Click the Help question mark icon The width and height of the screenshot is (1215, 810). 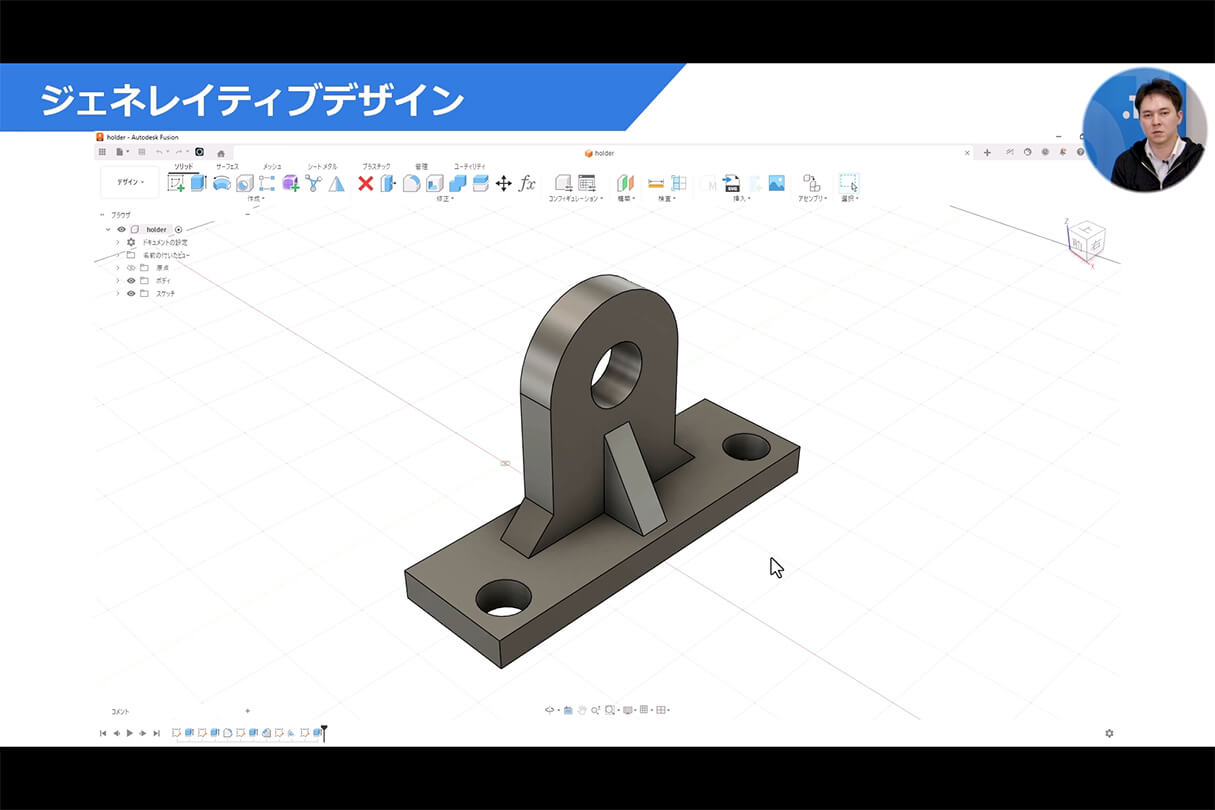click(1080, 152)
